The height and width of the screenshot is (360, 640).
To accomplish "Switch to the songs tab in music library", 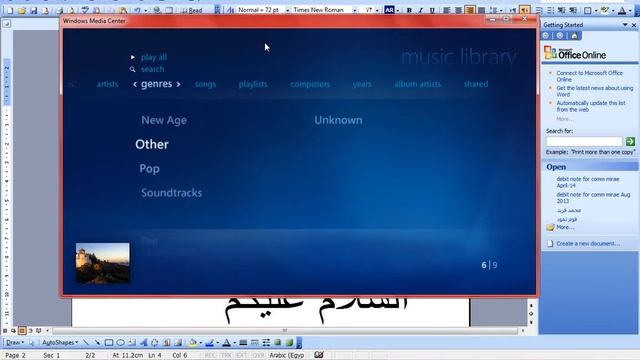I will 205,84.
